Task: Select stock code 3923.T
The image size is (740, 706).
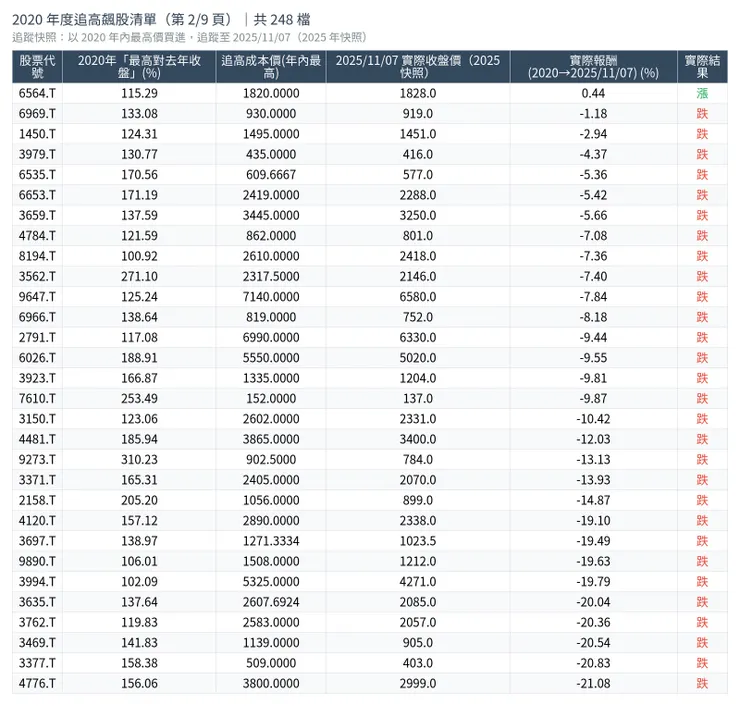Action: click(x=37, y=378)
